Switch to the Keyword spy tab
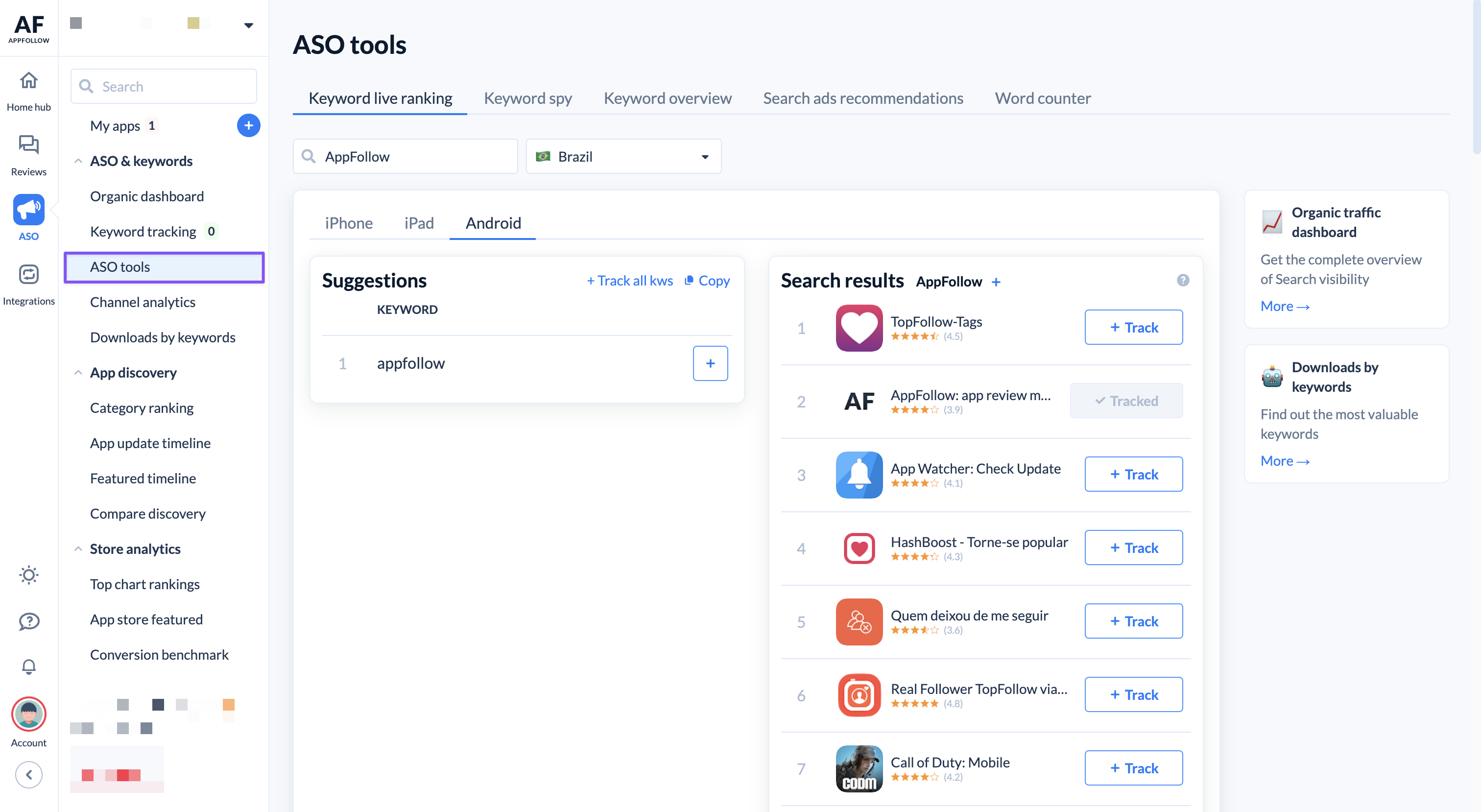Screen dimensions: 1481x812 click(x=527, y=98)
